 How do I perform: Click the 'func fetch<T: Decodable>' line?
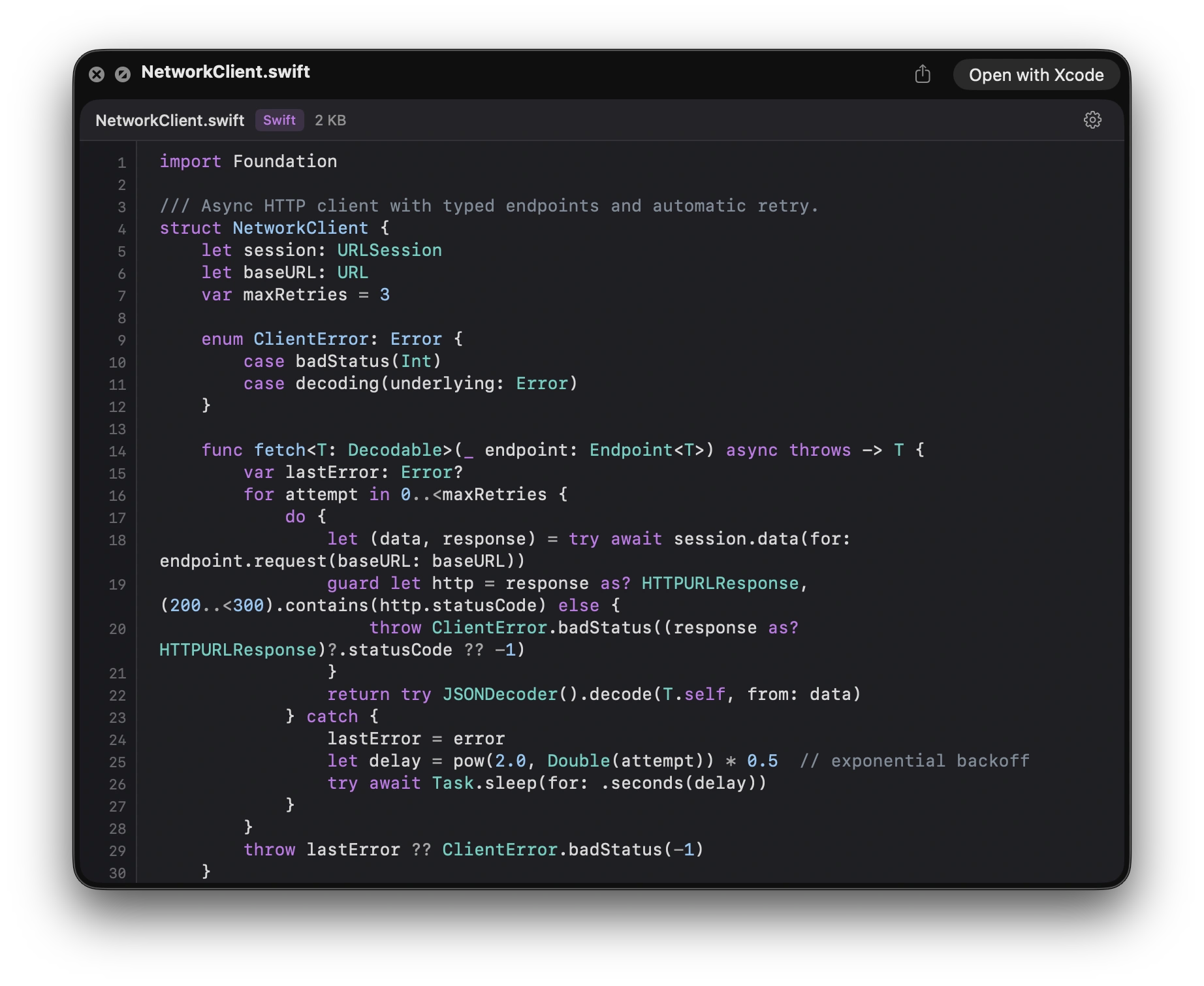563,450
